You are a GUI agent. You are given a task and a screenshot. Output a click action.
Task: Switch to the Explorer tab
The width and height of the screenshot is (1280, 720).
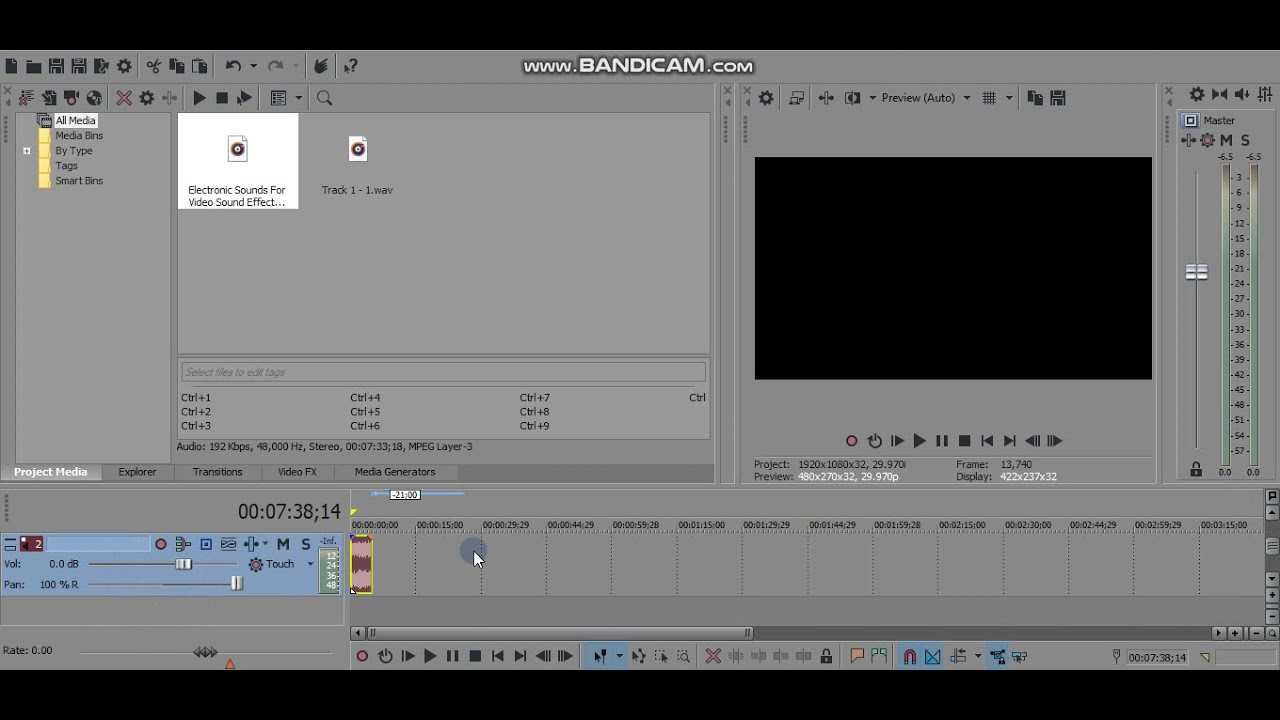coord(137,472)
